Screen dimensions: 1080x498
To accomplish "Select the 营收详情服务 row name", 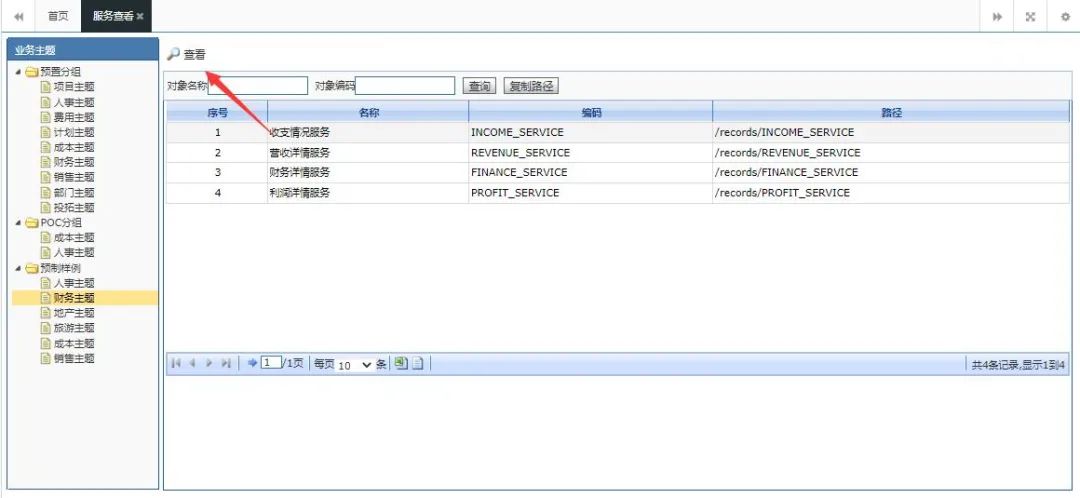I will coord(300,152).
